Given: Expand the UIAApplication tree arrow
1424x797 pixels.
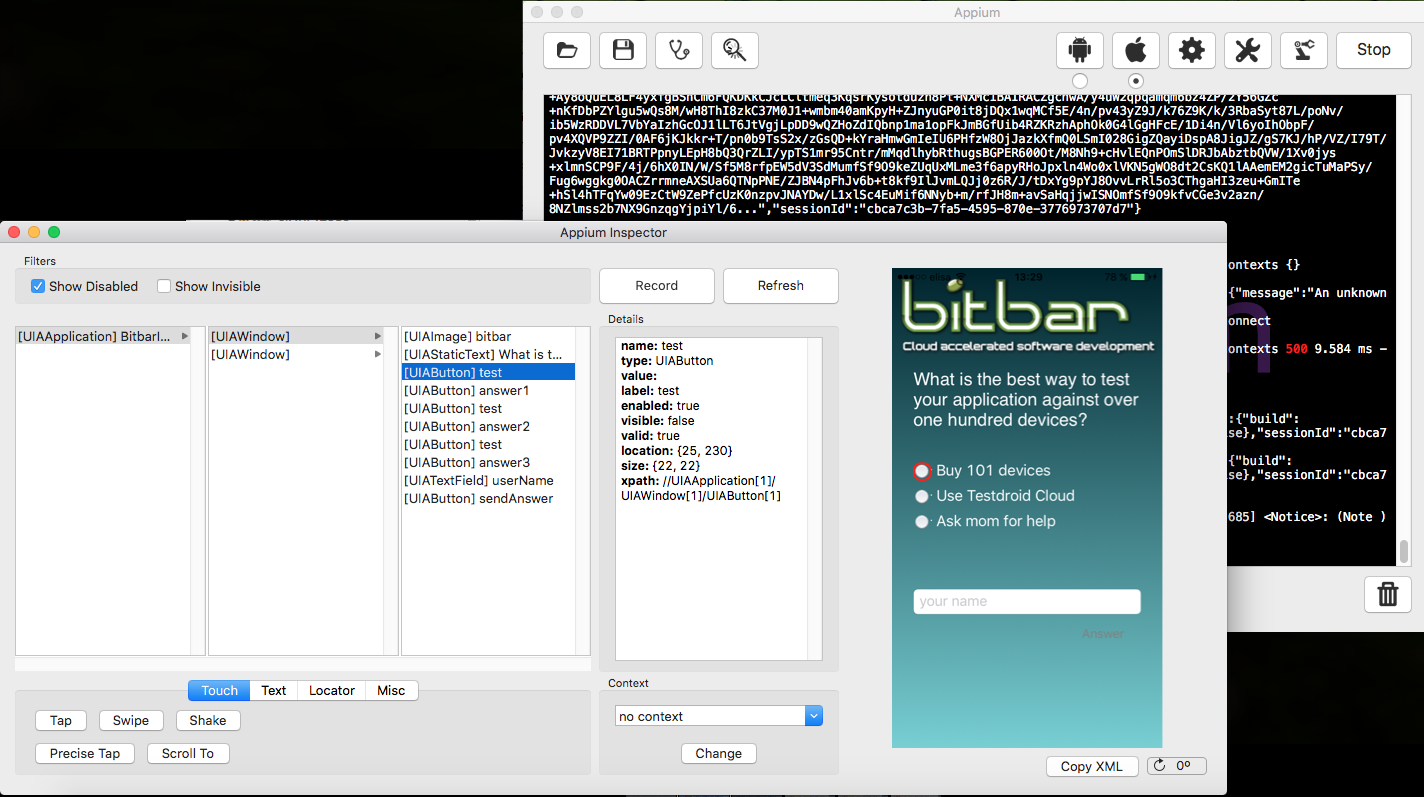Looking at the screenshot, I should [184, 336].
